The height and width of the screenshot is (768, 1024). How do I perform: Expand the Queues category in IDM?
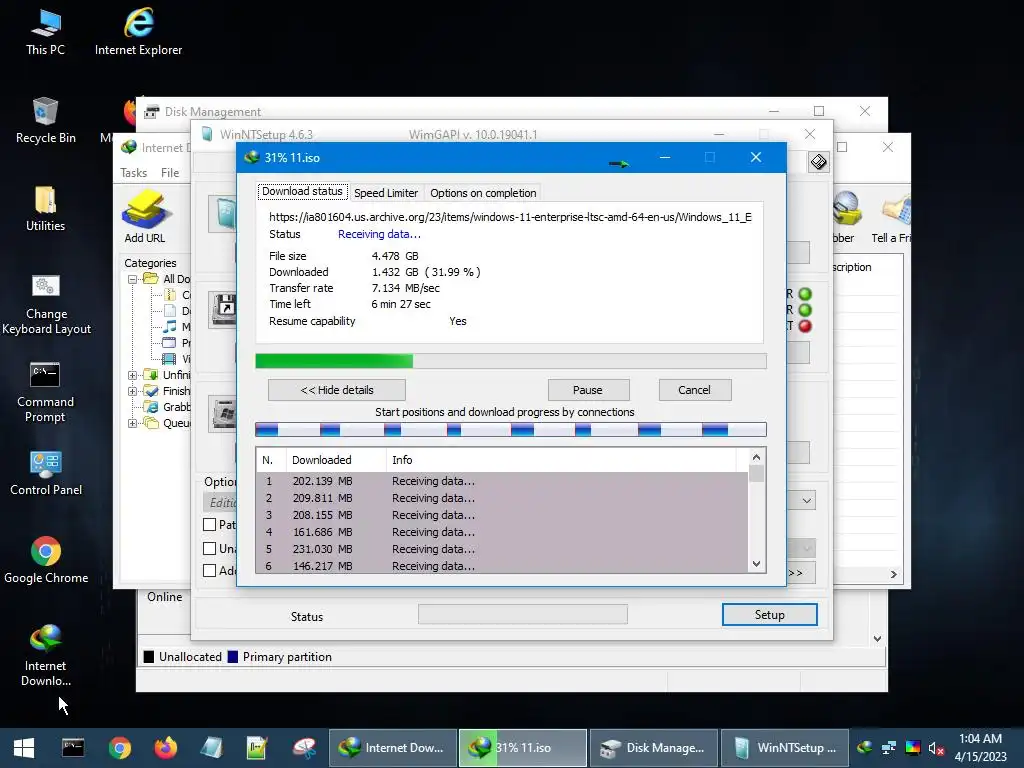[x=133, y=424]
